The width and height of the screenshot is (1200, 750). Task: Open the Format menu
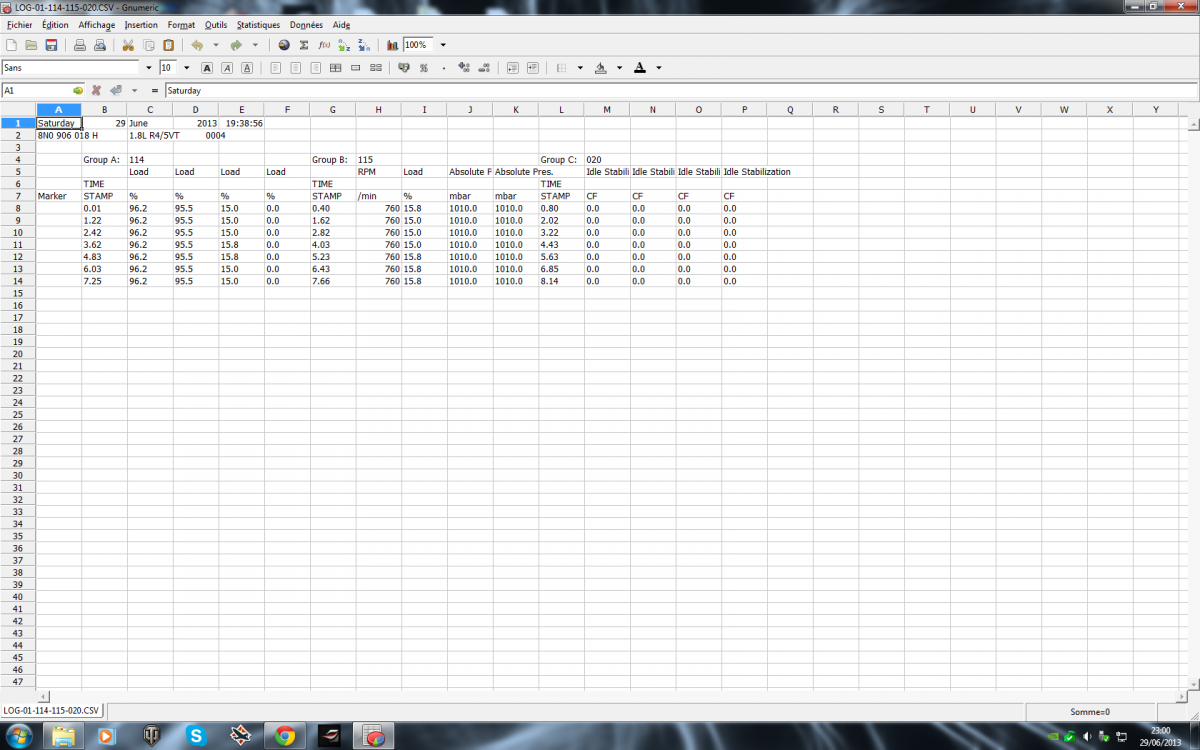click(x=181, y=24)
